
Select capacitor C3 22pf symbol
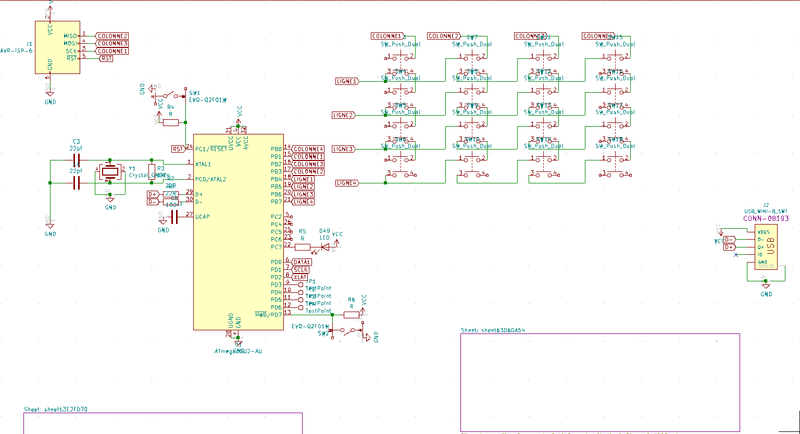pos(75,160)
